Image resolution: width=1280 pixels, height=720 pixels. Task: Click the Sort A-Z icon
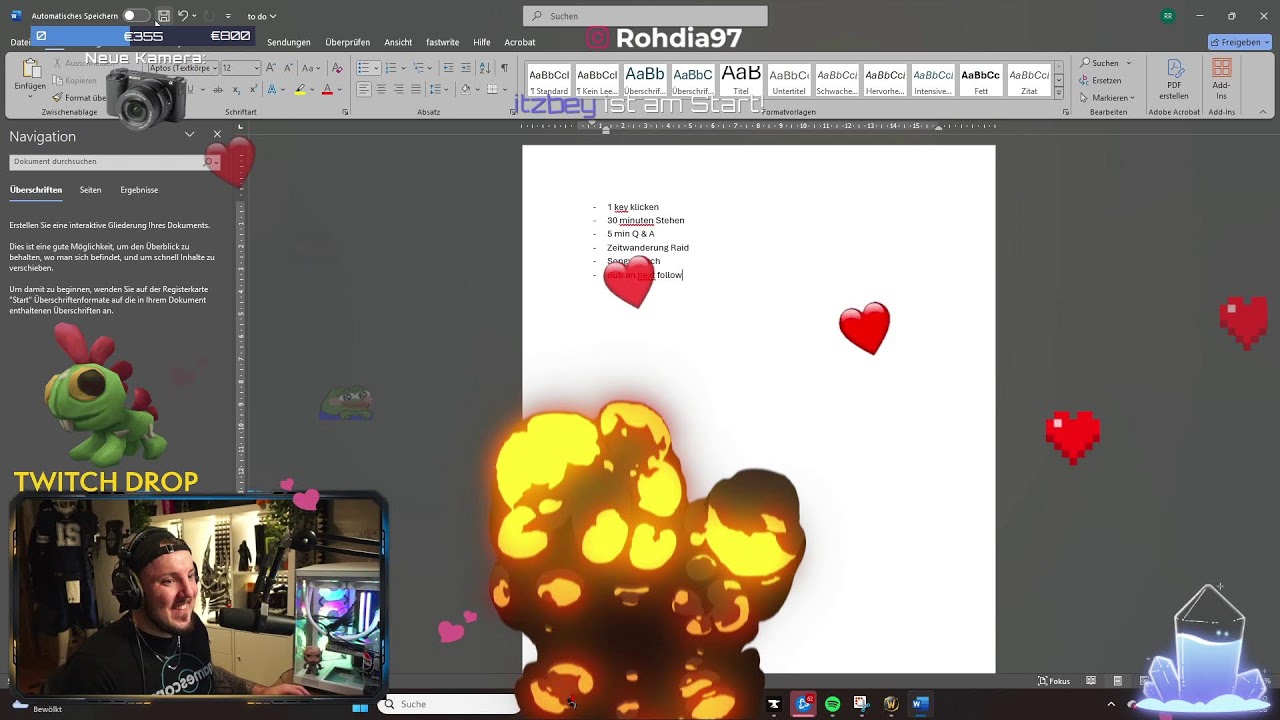pyautogui.click(x=485, y=68)
